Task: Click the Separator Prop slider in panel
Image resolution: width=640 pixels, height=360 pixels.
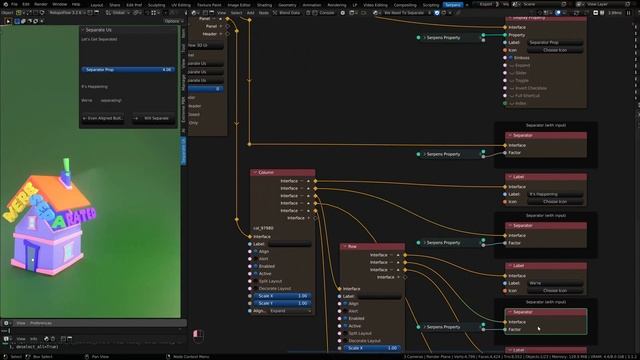Action: point(128,70)
